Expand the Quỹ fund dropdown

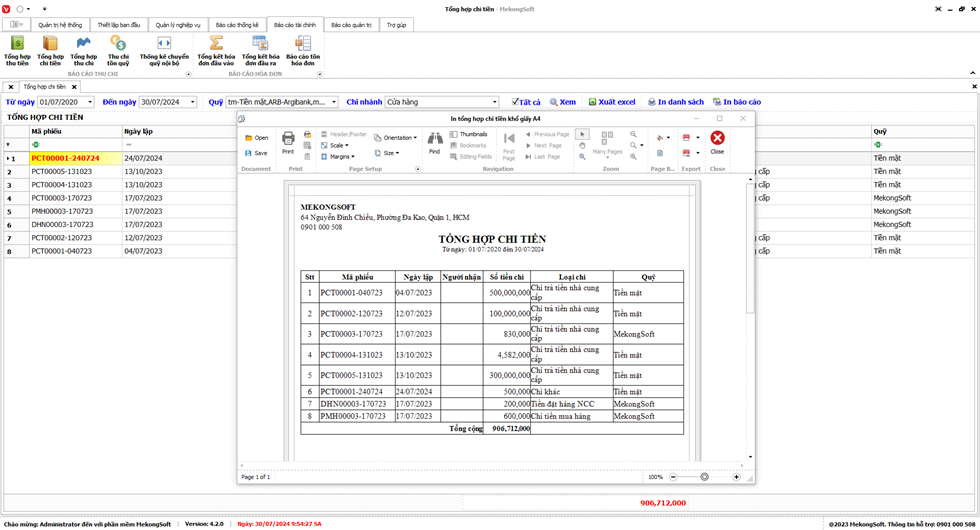334,102
